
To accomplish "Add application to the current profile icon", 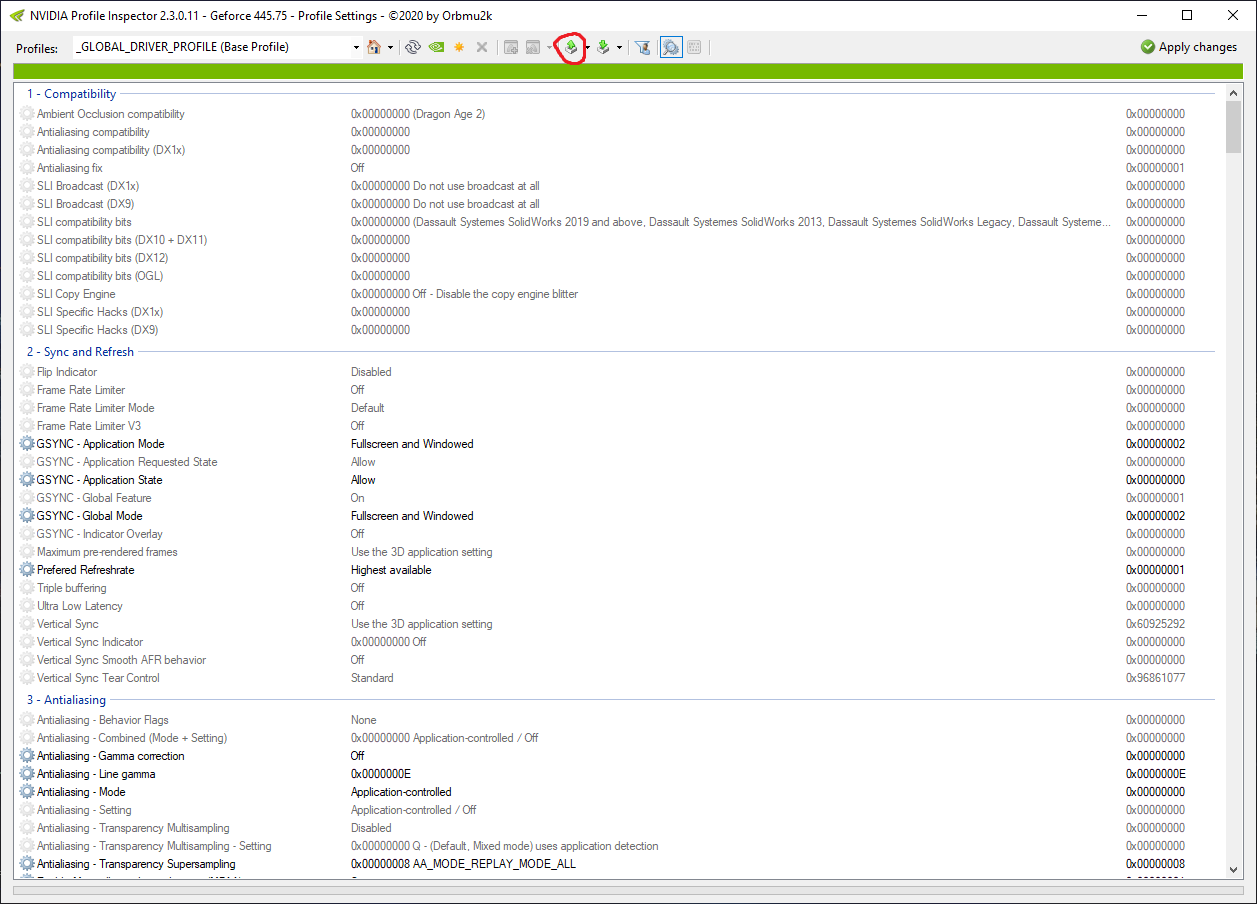I will click(511, 47).
